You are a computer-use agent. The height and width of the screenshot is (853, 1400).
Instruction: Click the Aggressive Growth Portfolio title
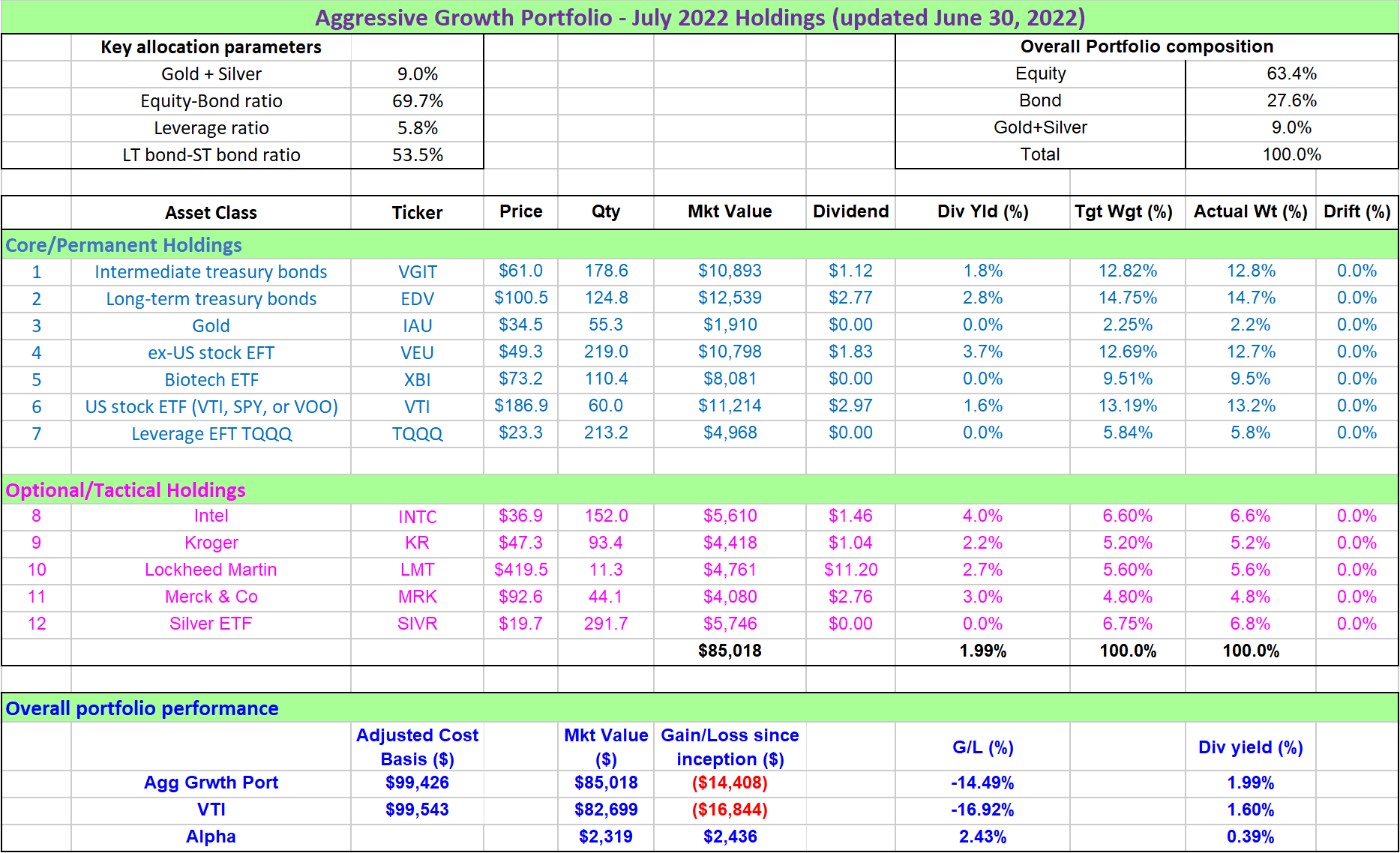pos(700,17)
